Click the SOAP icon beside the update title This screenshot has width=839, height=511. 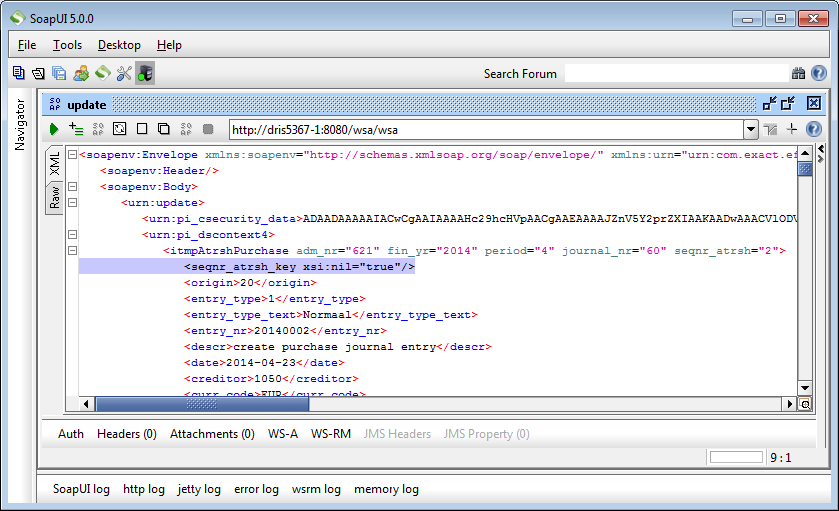pos(55,104)
